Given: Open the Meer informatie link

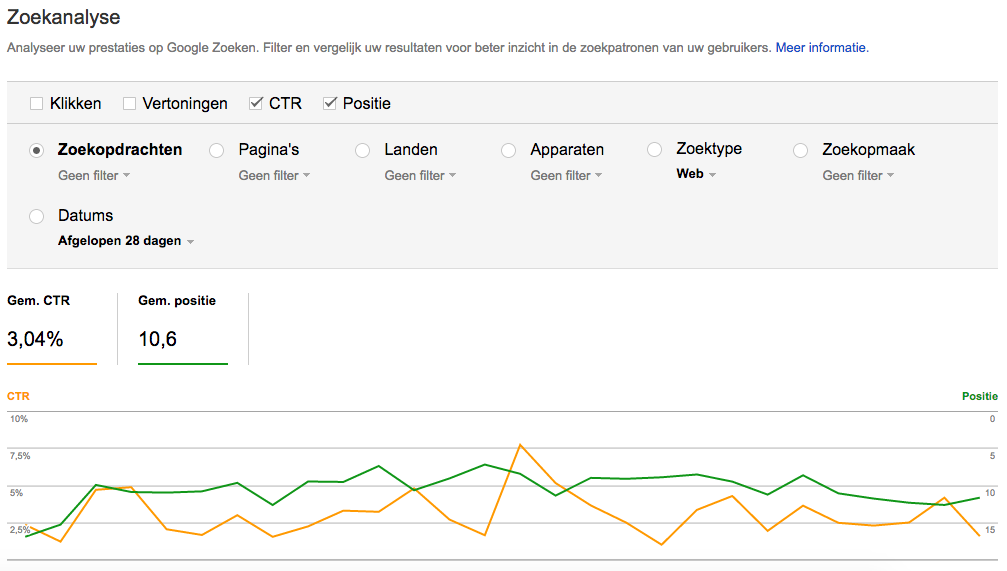Looking at the screenshot, I should (821, 48).
